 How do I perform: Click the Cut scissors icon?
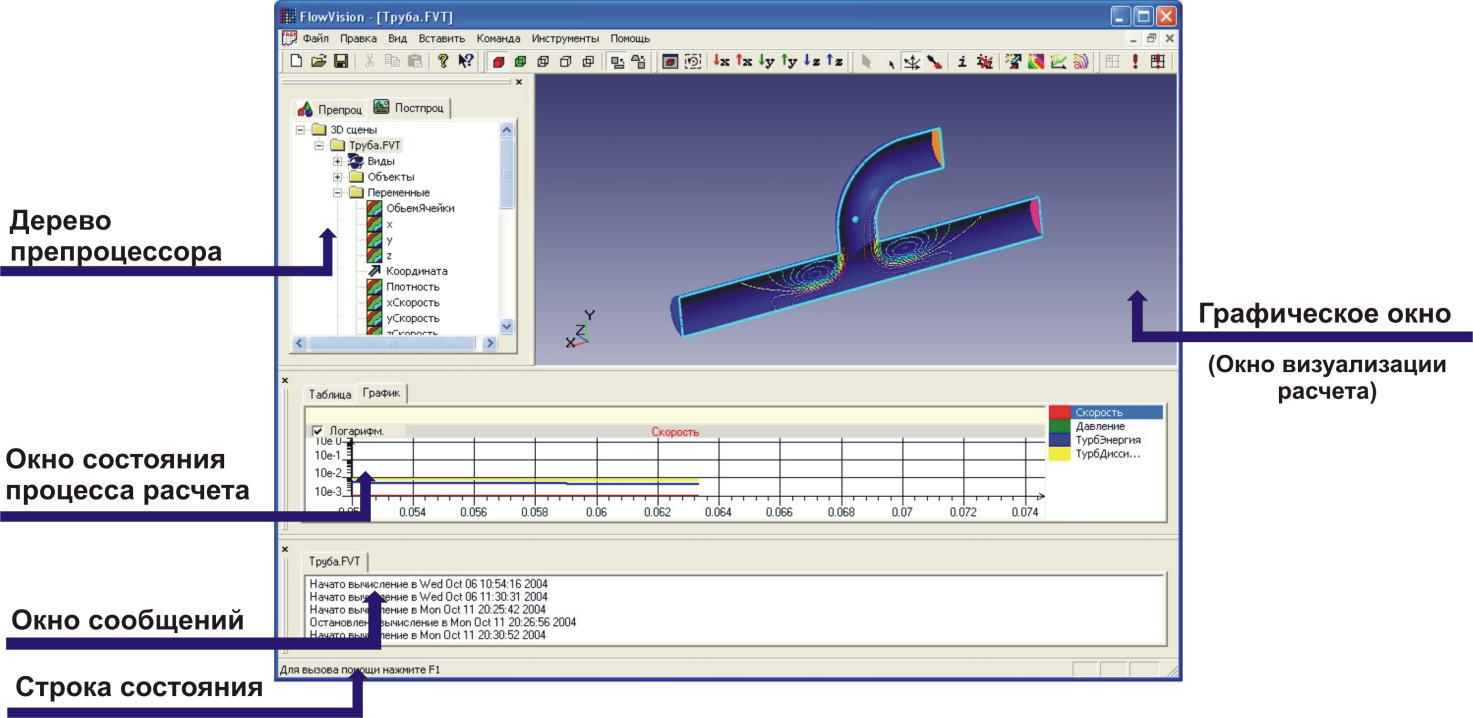click(370, 61)
